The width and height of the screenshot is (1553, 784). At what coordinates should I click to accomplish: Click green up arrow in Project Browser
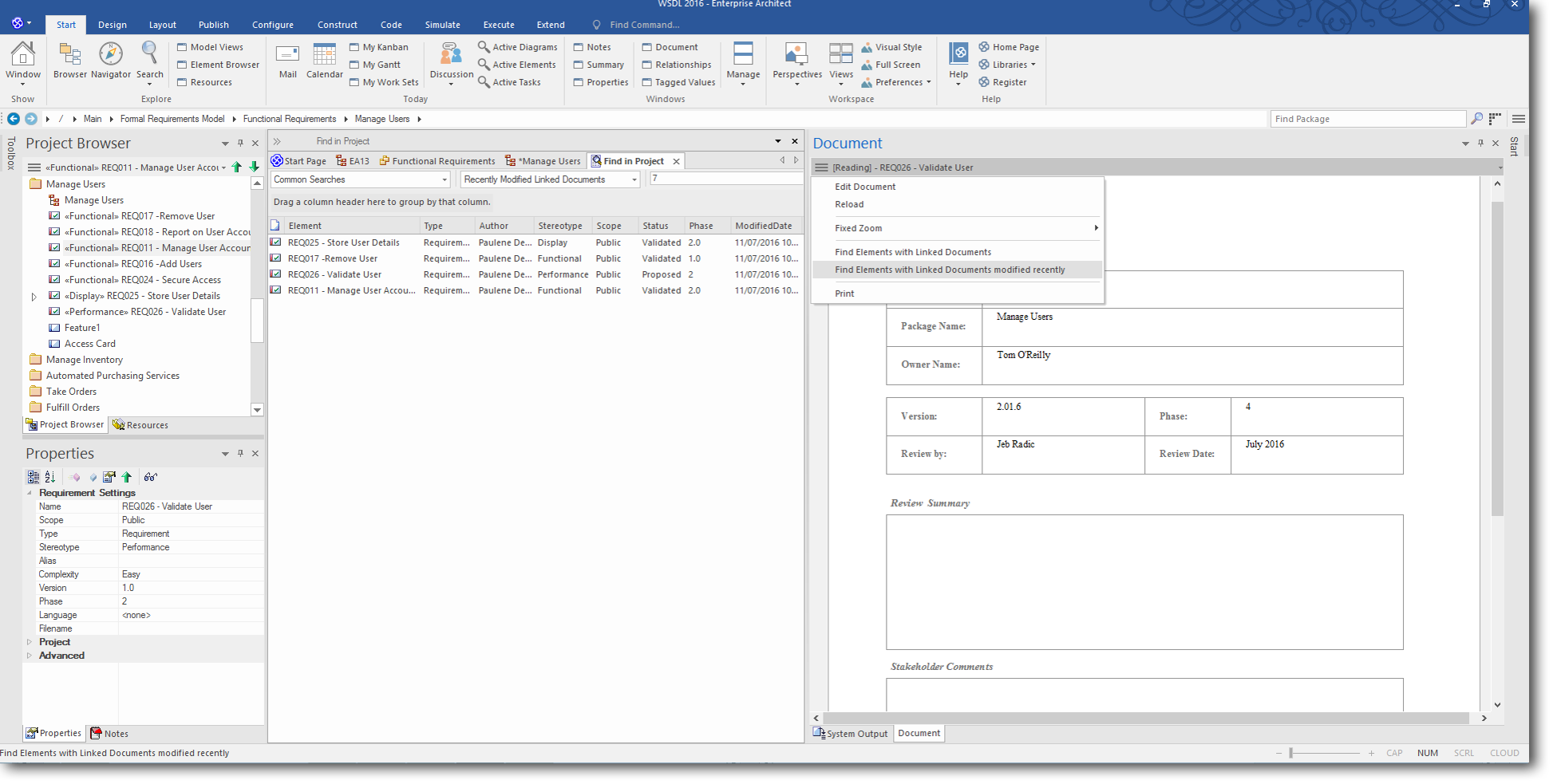coord(237,167)
